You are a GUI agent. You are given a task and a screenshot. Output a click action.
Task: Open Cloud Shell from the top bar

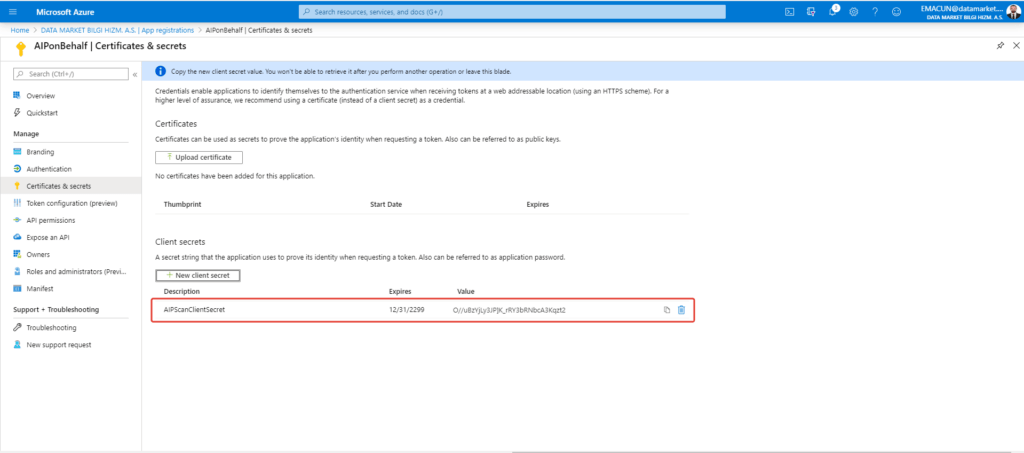point(789,12)
